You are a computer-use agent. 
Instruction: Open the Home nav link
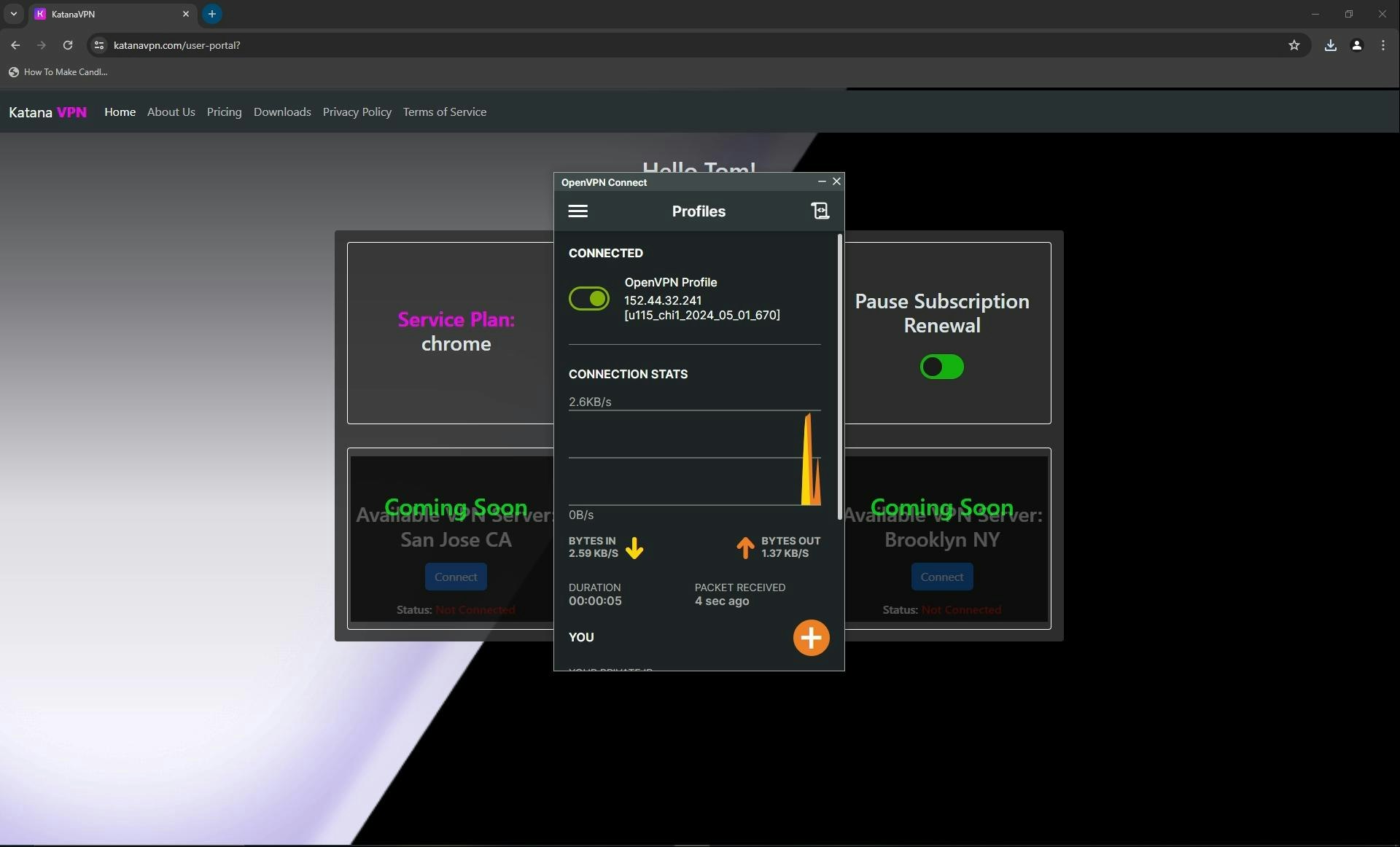coord(120,112)
